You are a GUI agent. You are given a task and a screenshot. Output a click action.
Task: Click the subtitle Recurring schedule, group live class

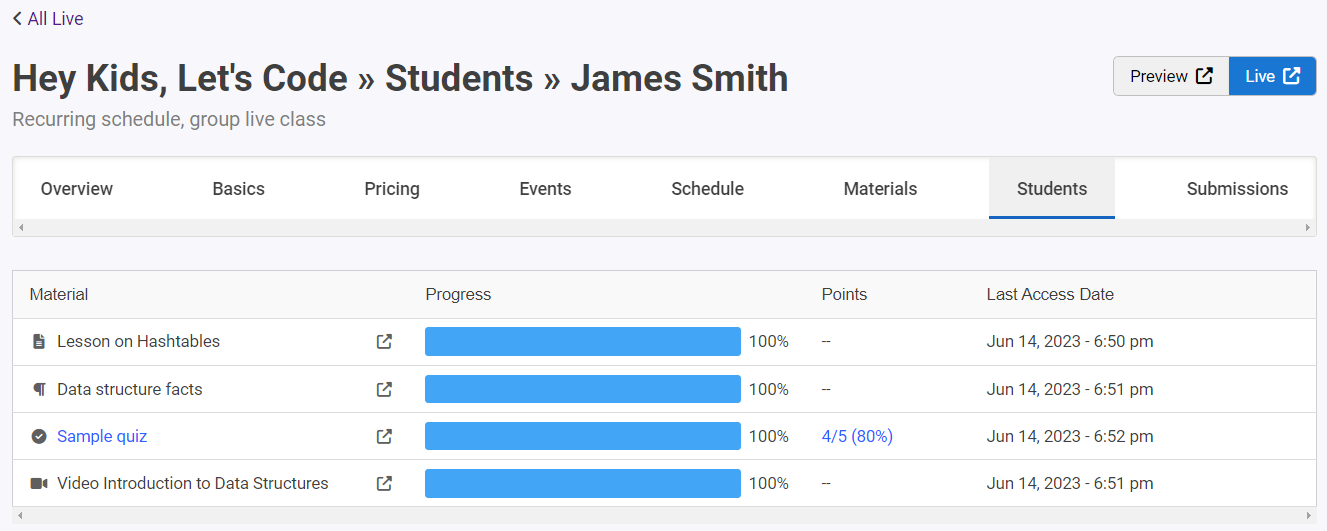(169, 120)
